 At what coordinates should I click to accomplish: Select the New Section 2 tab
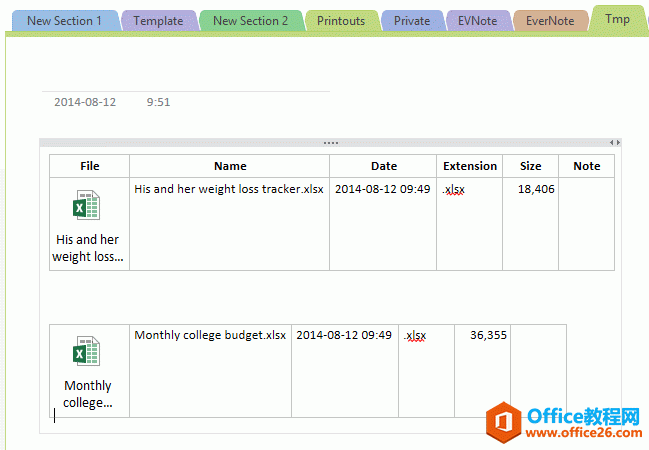pyautogui.click(x=250, y=20)
